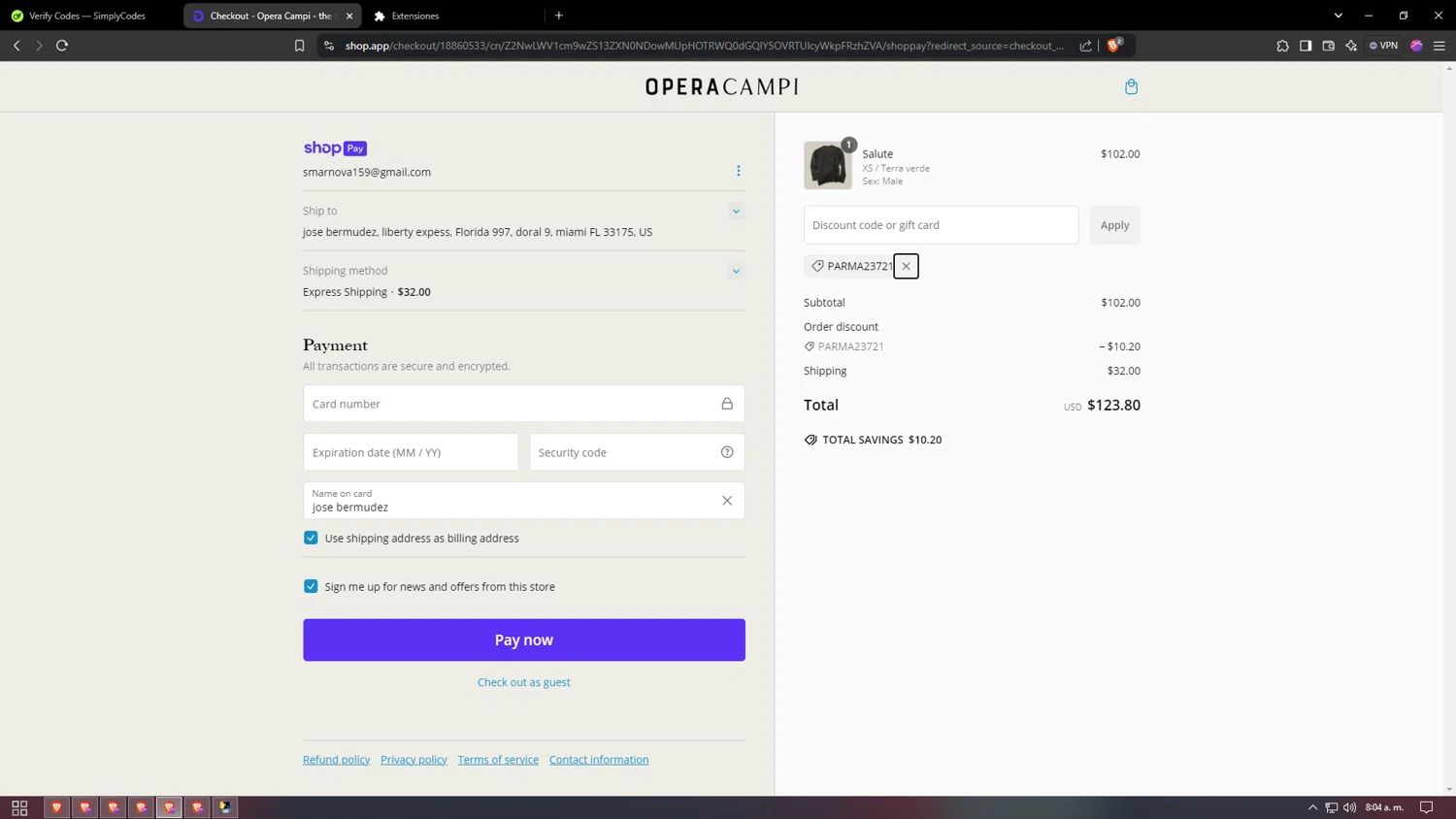Open the Windows notification center
This screenshot has width=1456, height=819.
pos(1427,807)
